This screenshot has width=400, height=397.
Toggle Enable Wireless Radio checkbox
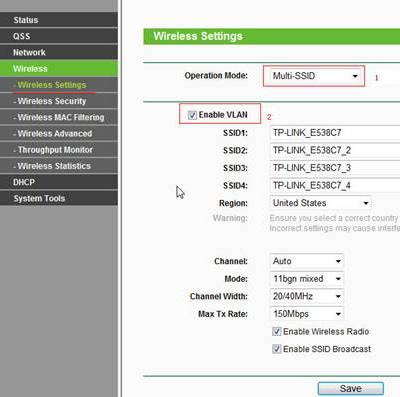[x=277, y=331]
